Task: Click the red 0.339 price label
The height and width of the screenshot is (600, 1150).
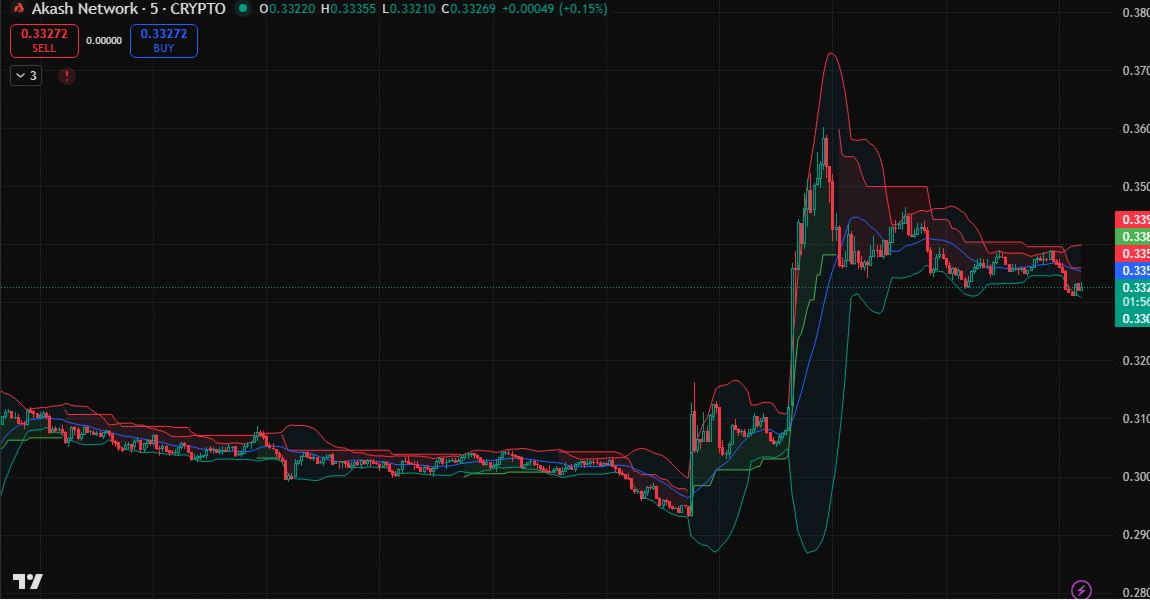Action: coord(1132,219)
